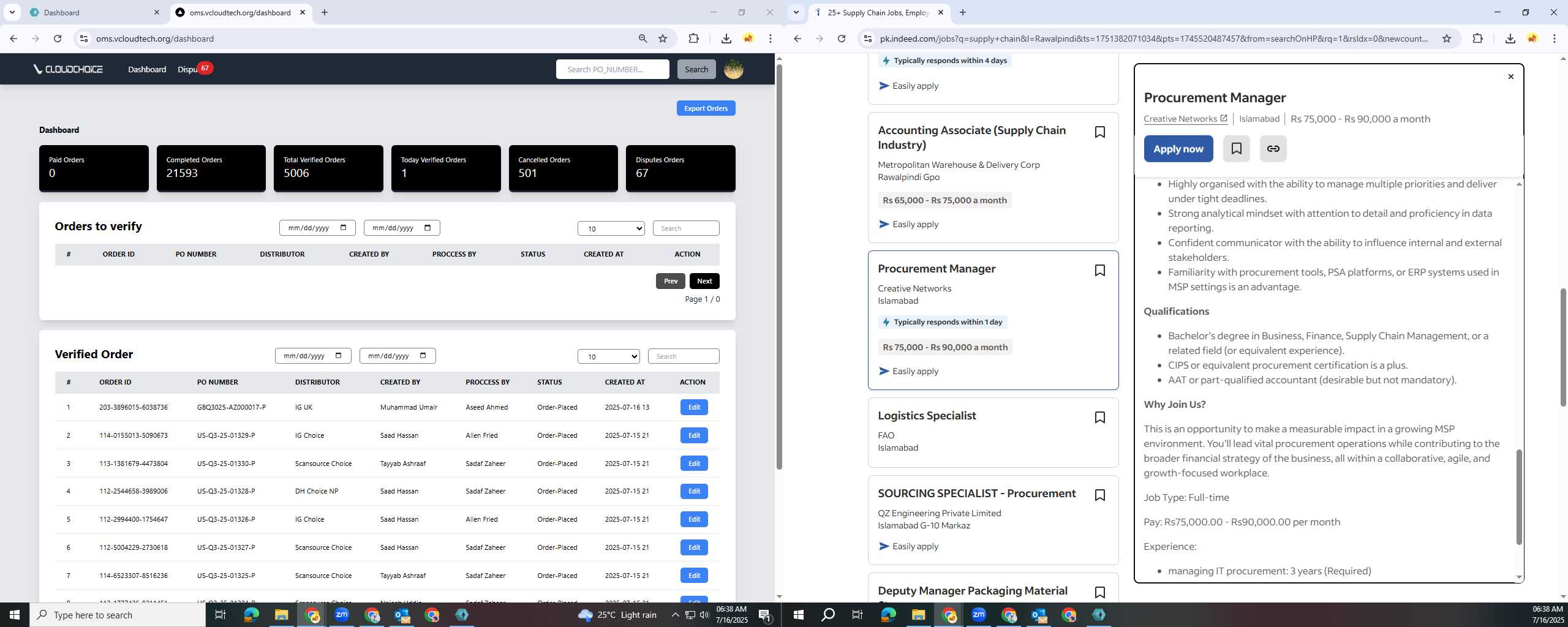Viewport: 1568px width, 627px height.
Task: Open Disputes in CloudChoice navigation
Action: pyautogui.click(x=187, y=69)
